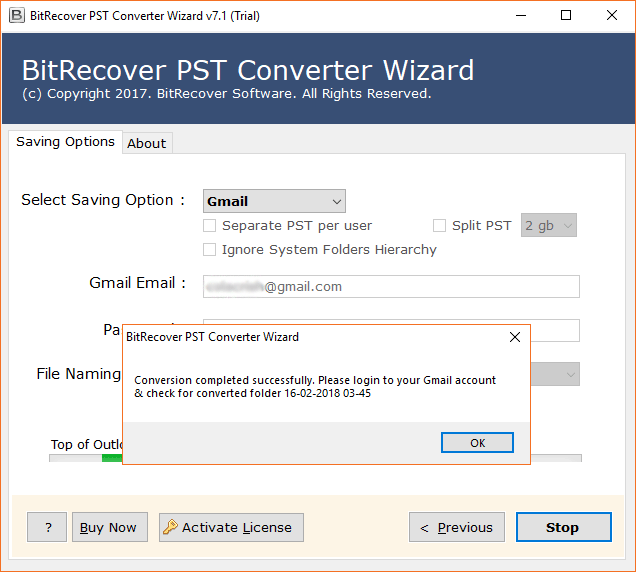This screenshot has height=572, width=636.
Task: Click the green conversion progress bar
Action: tap(112, 458)
